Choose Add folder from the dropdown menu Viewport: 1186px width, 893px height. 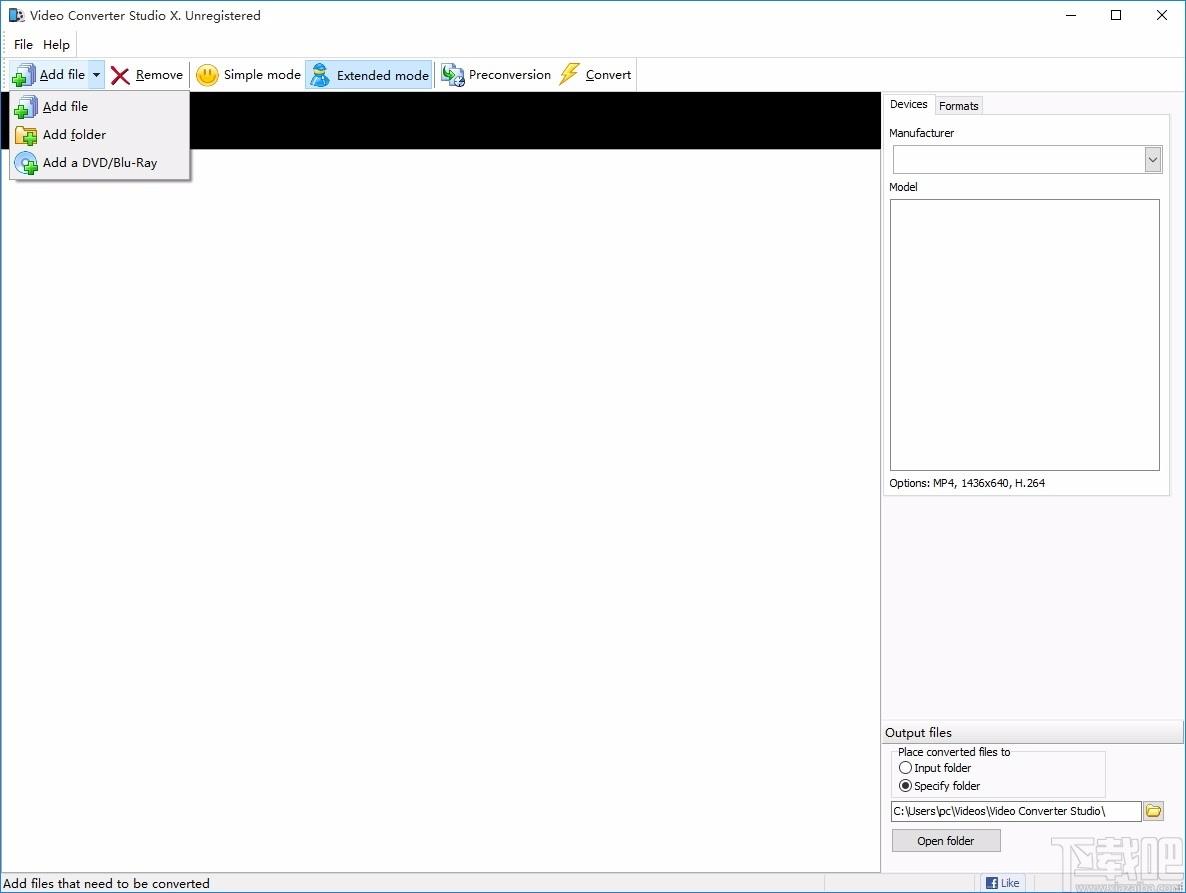pyautogui.click(x=99, y=135)
